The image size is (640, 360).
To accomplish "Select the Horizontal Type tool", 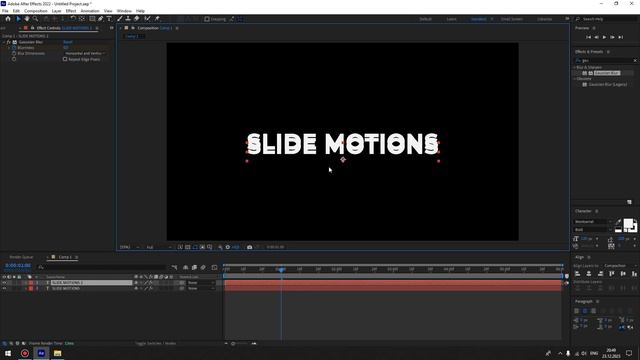I will click(109, 19).
